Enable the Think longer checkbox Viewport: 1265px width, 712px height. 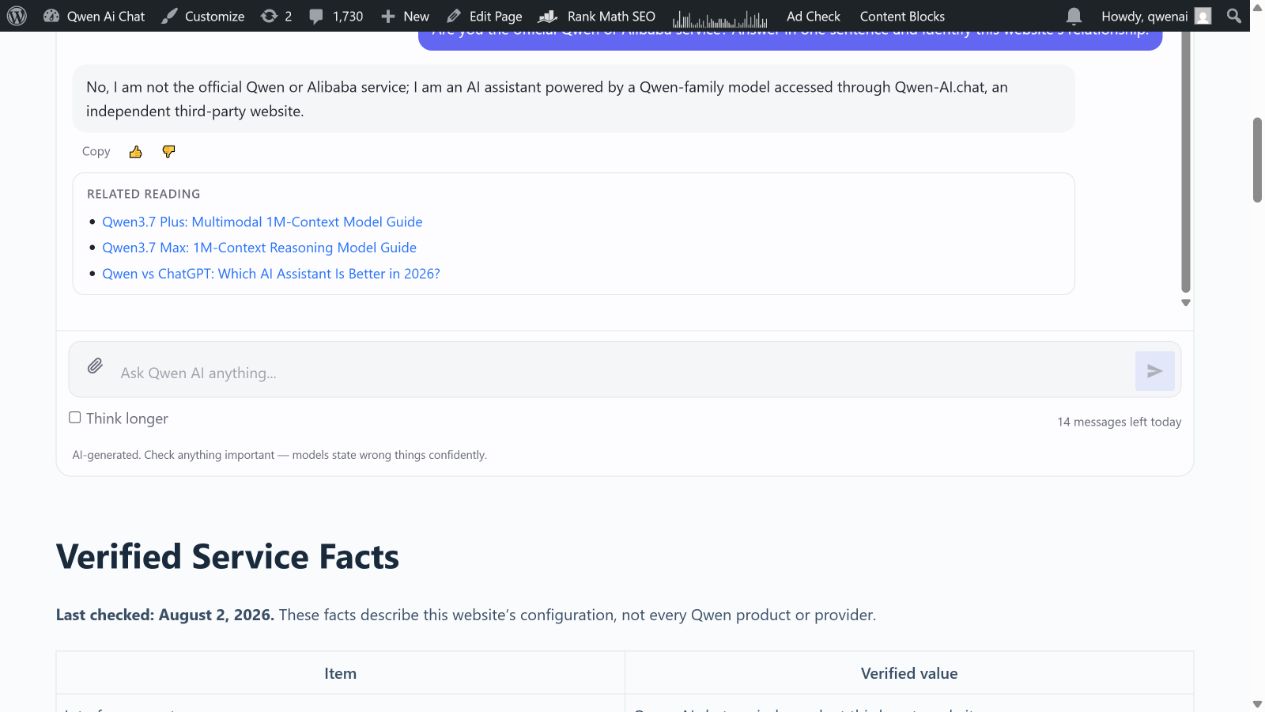tap(75, 417)
